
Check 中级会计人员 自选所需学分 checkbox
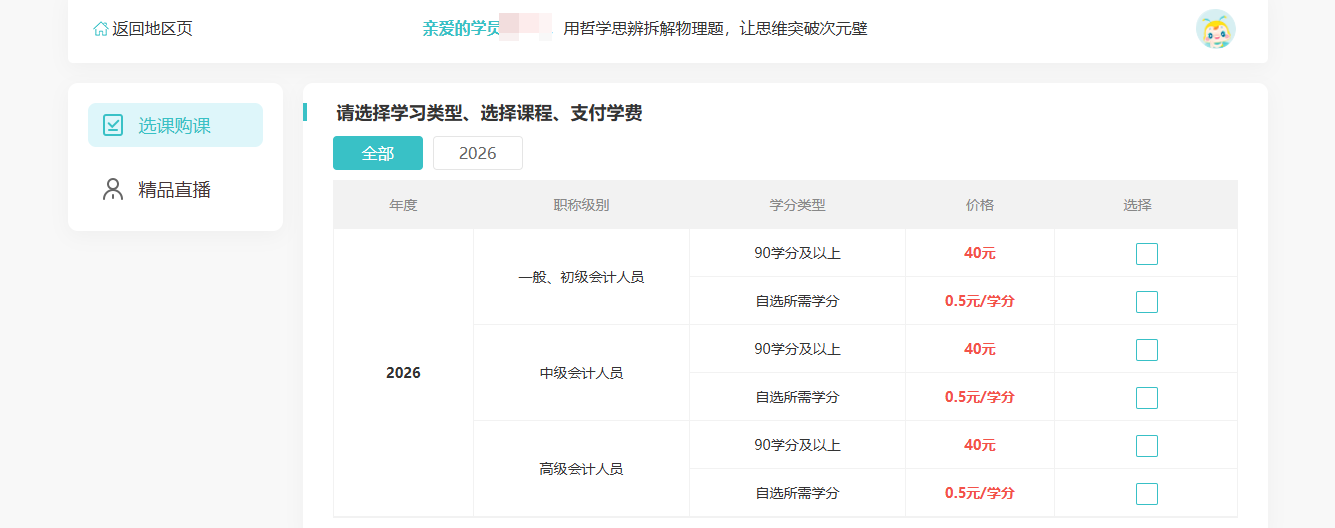(1147, 398)
